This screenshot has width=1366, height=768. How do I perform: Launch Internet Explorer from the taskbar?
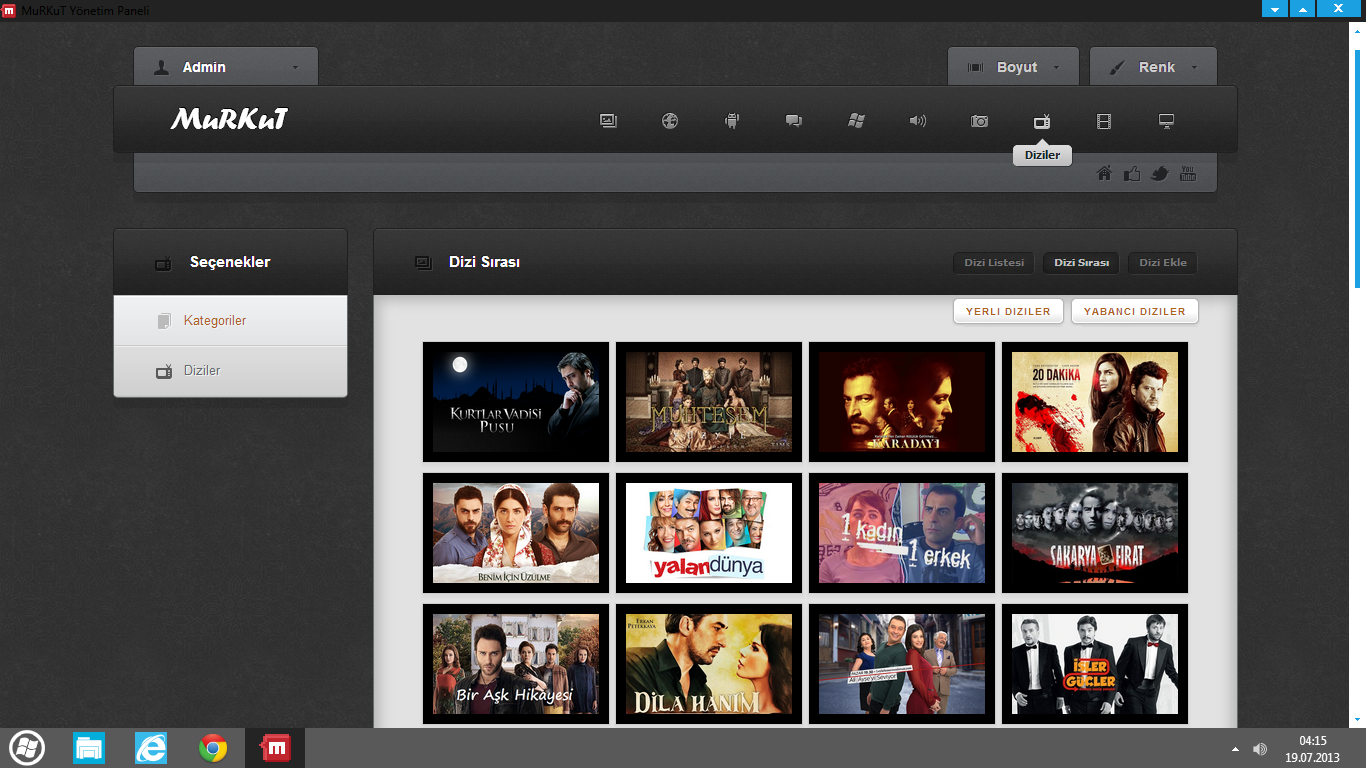(x=151, y=748)
